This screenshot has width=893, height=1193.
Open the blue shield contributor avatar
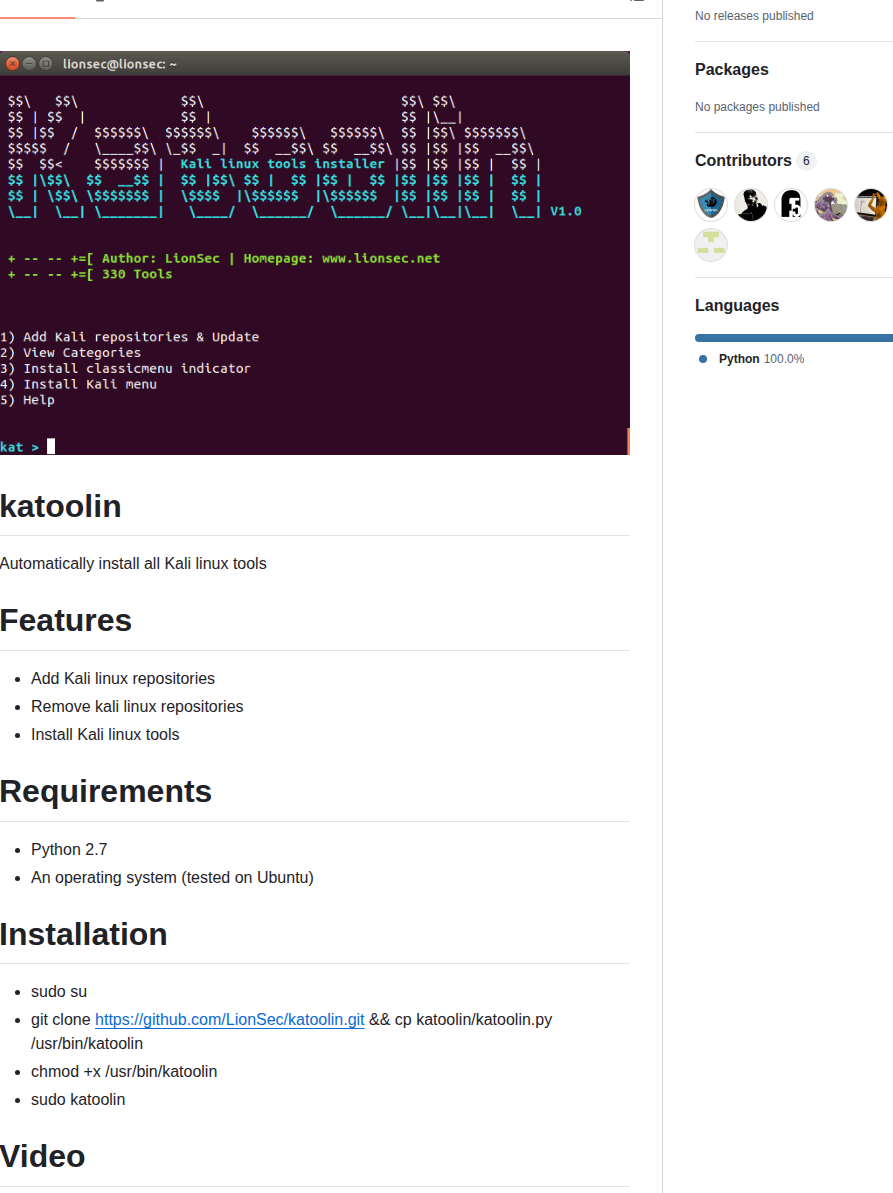(711, 205)
